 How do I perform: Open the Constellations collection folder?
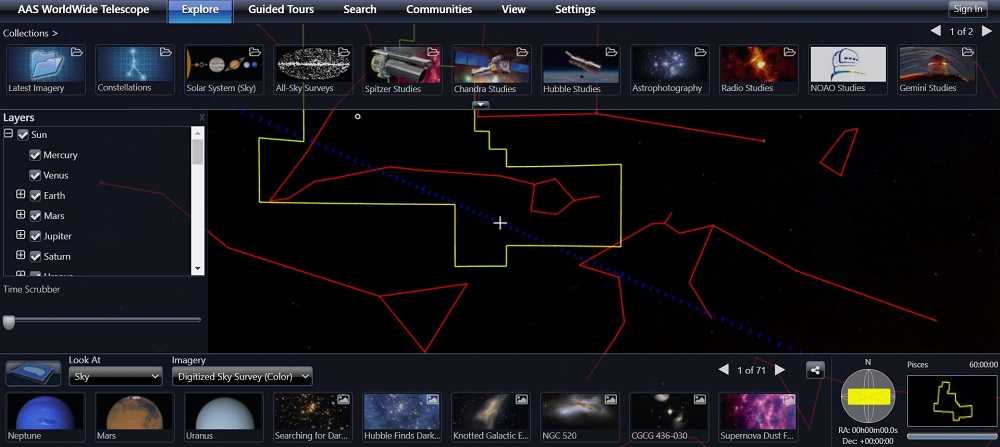pyautogui.click(x=134, y=68)
